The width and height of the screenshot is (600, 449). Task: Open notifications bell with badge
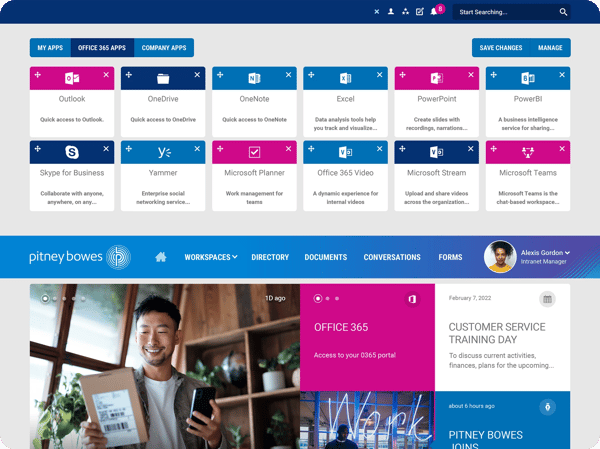coord(434,12)
